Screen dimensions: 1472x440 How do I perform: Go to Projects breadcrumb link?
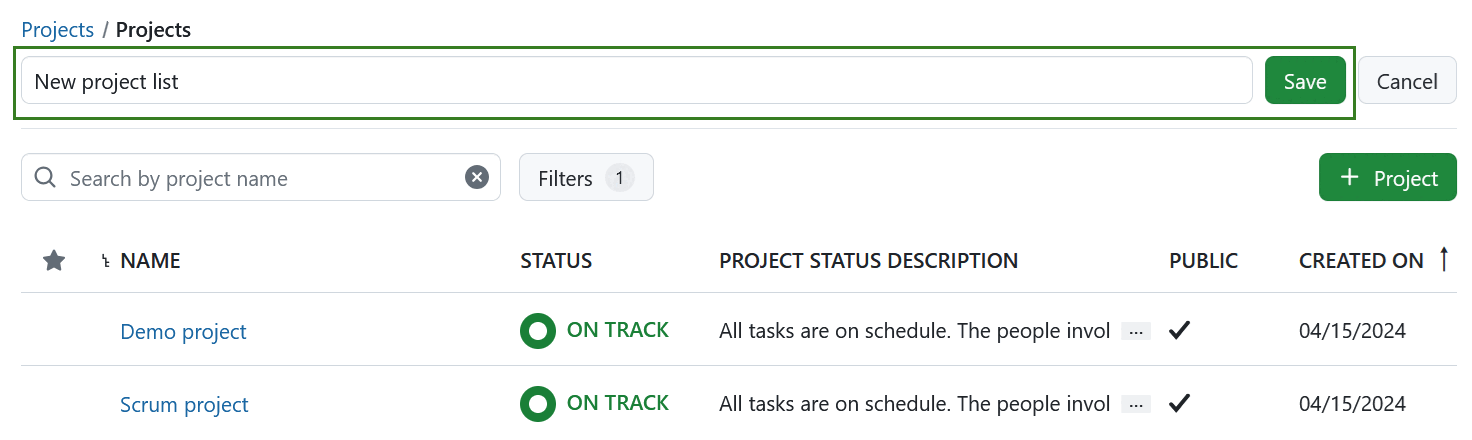coord(57,29)
